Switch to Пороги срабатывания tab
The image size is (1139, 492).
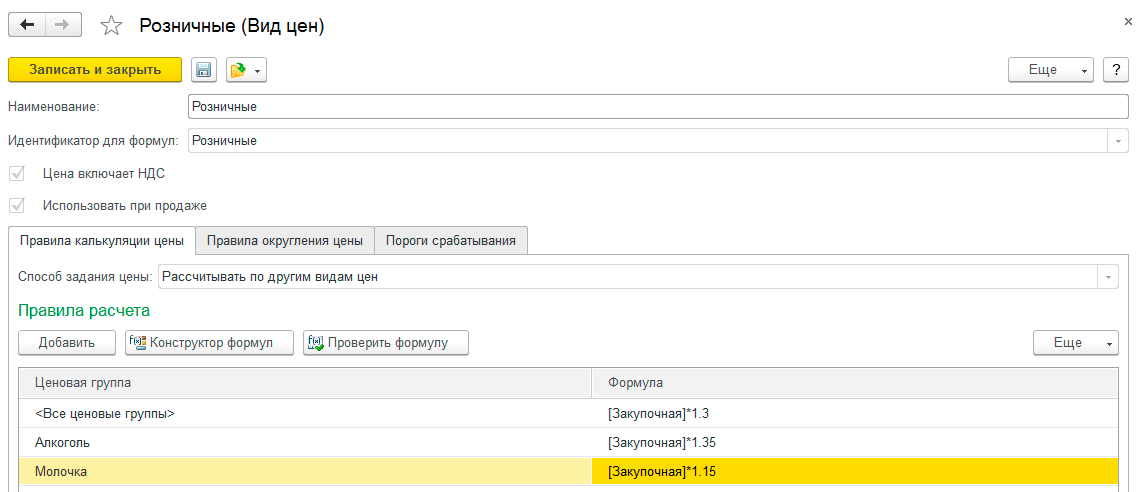coord(451,241)
